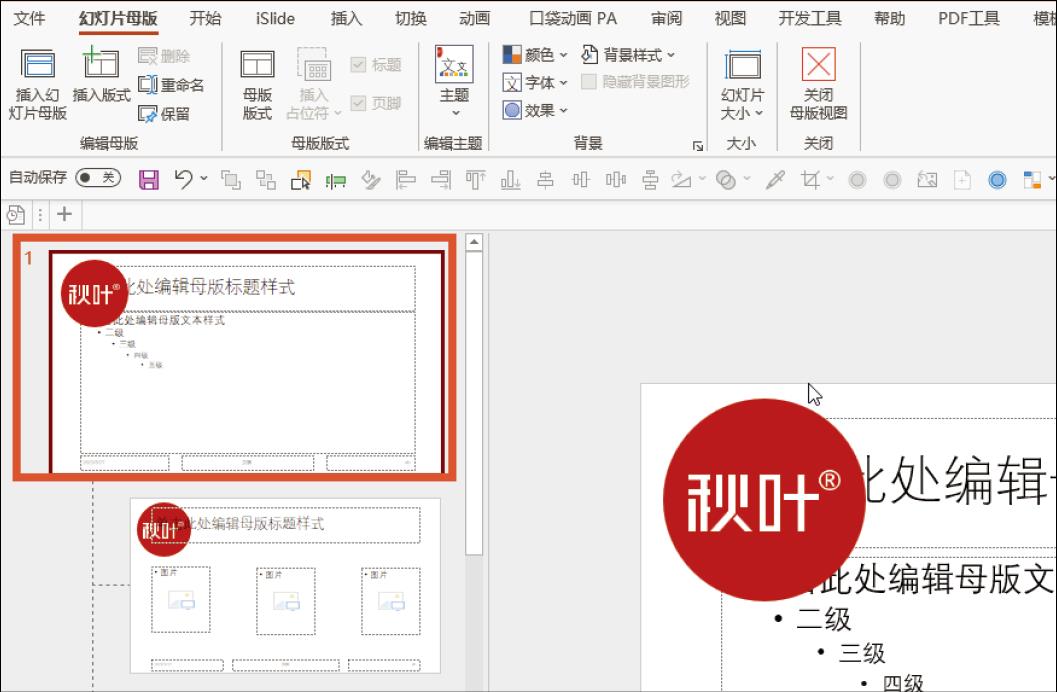Expand the Themes (主题) dropdown
Image resolution: width=1057 pixels, height=692 pixels.
click(x=455, y=84)
